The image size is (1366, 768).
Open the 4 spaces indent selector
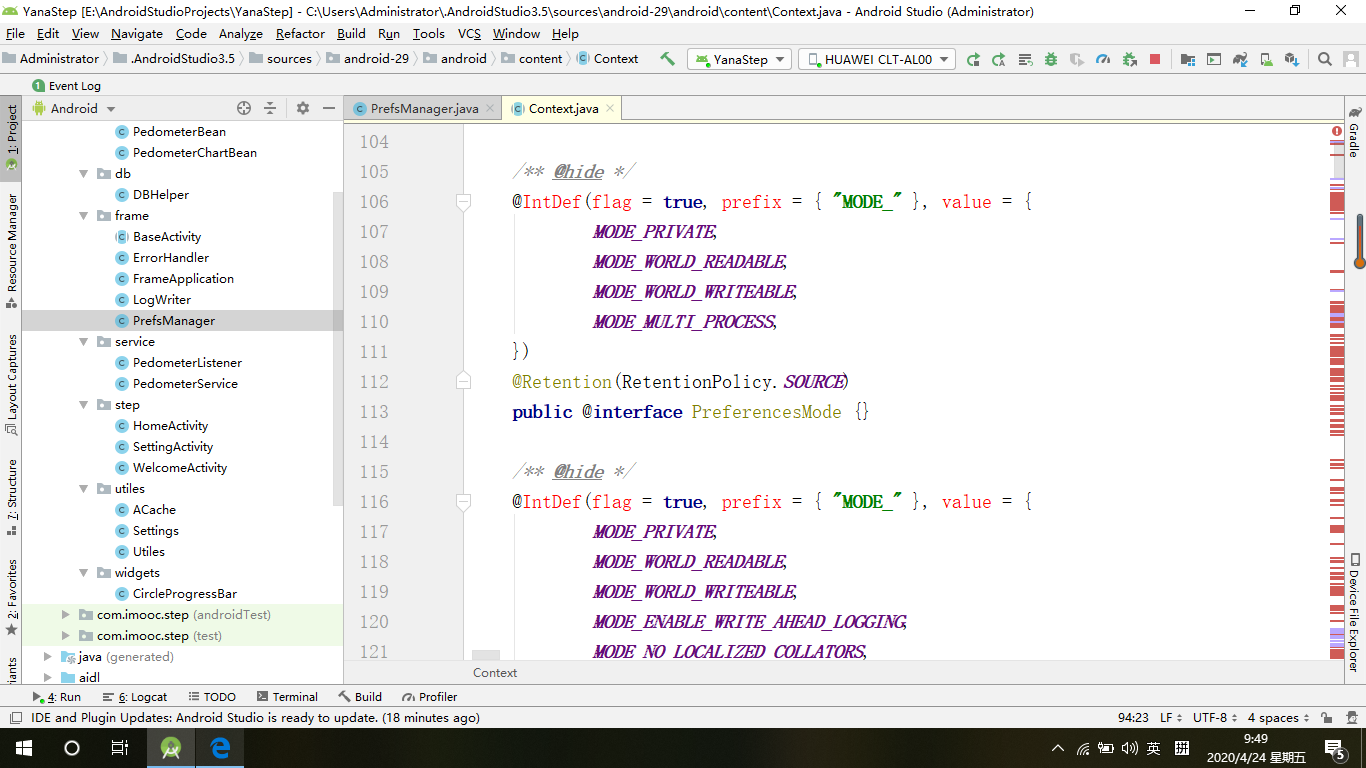pos(1278,718)
